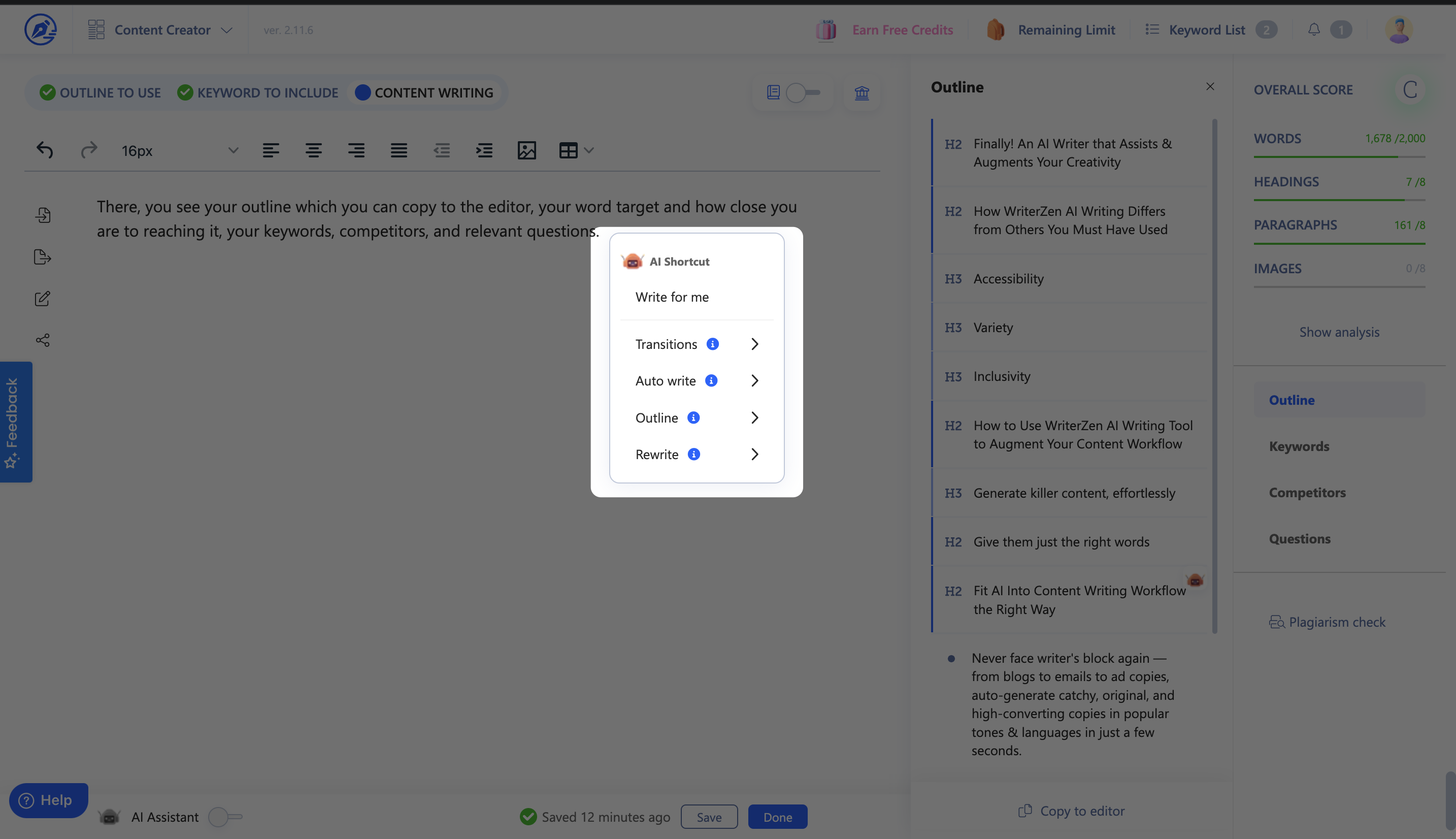1456x839 pixels.
Task: Expand the Outline shortcut submenu
Action: [754, 417]
